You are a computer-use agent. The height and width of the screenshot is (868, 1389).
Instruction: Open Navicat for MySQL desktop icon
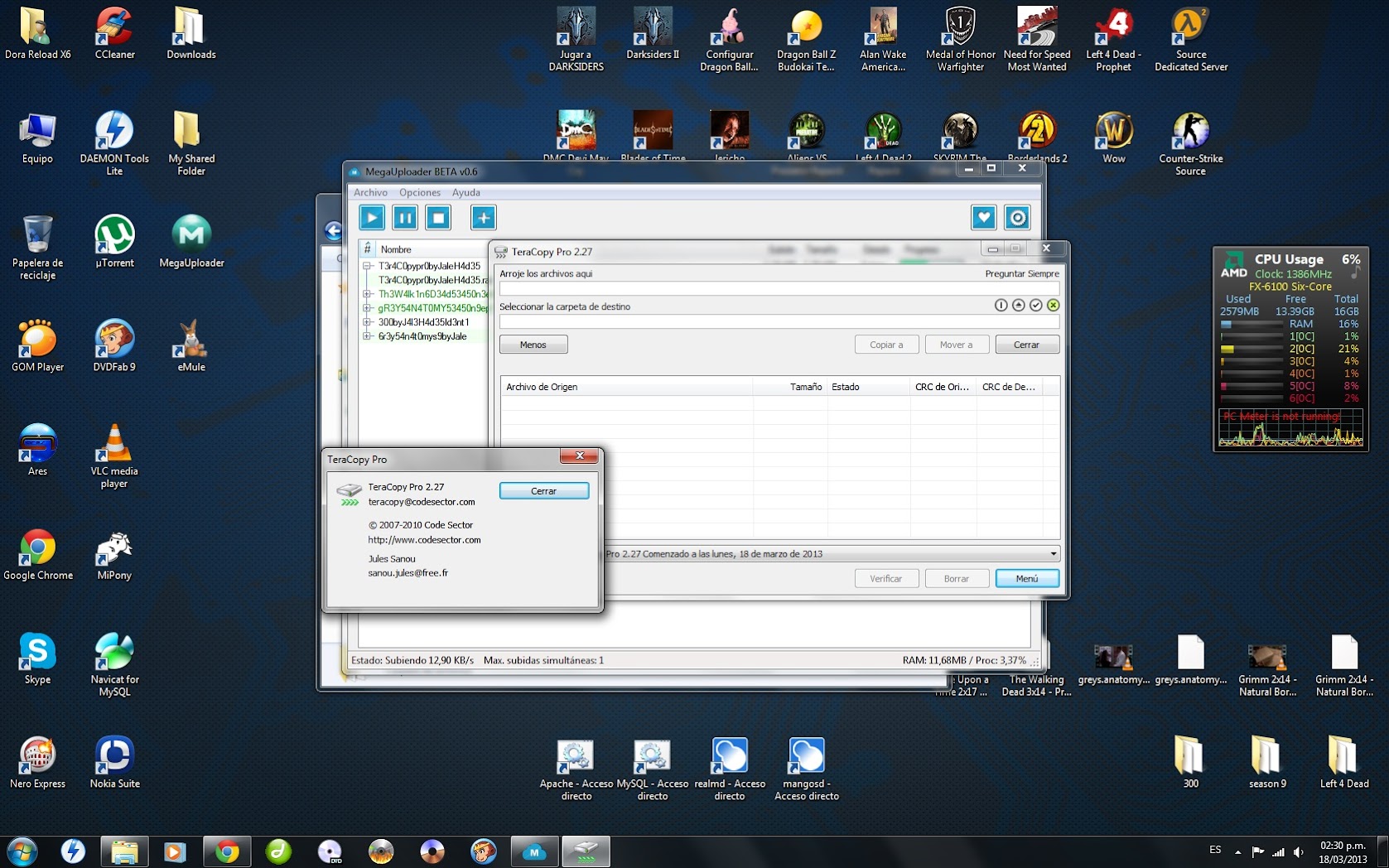click(114, 664)
